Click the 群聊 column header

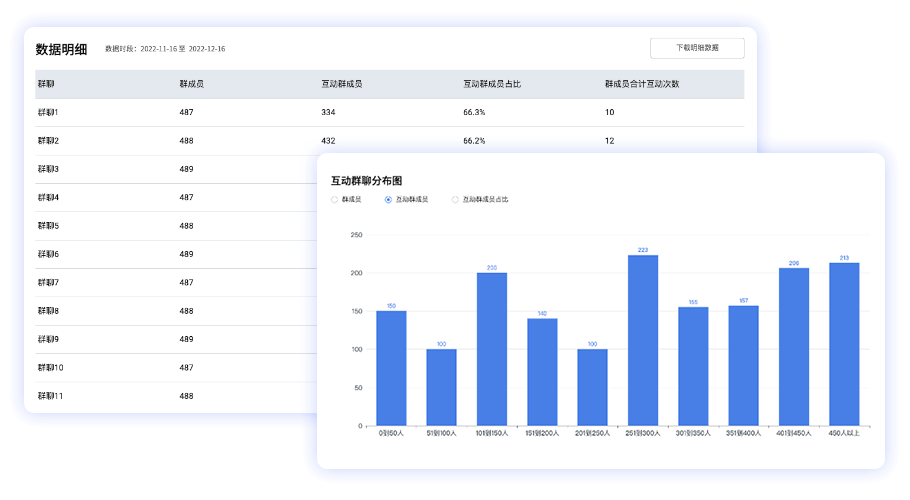click(46, 84)
